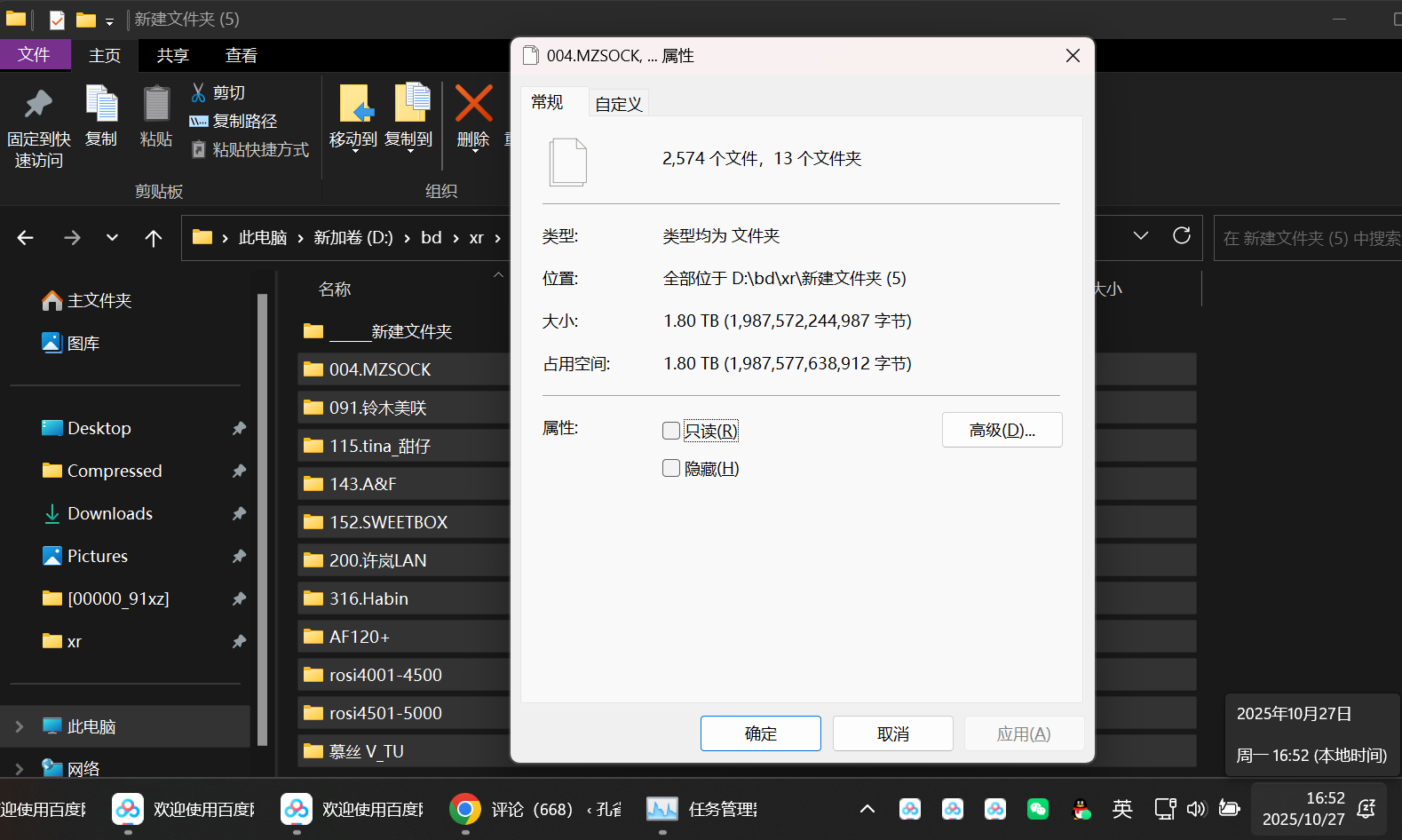Open the recent locations dropdown arrow
Screen dimensions: 1402x840
click(x=112, y=238)
